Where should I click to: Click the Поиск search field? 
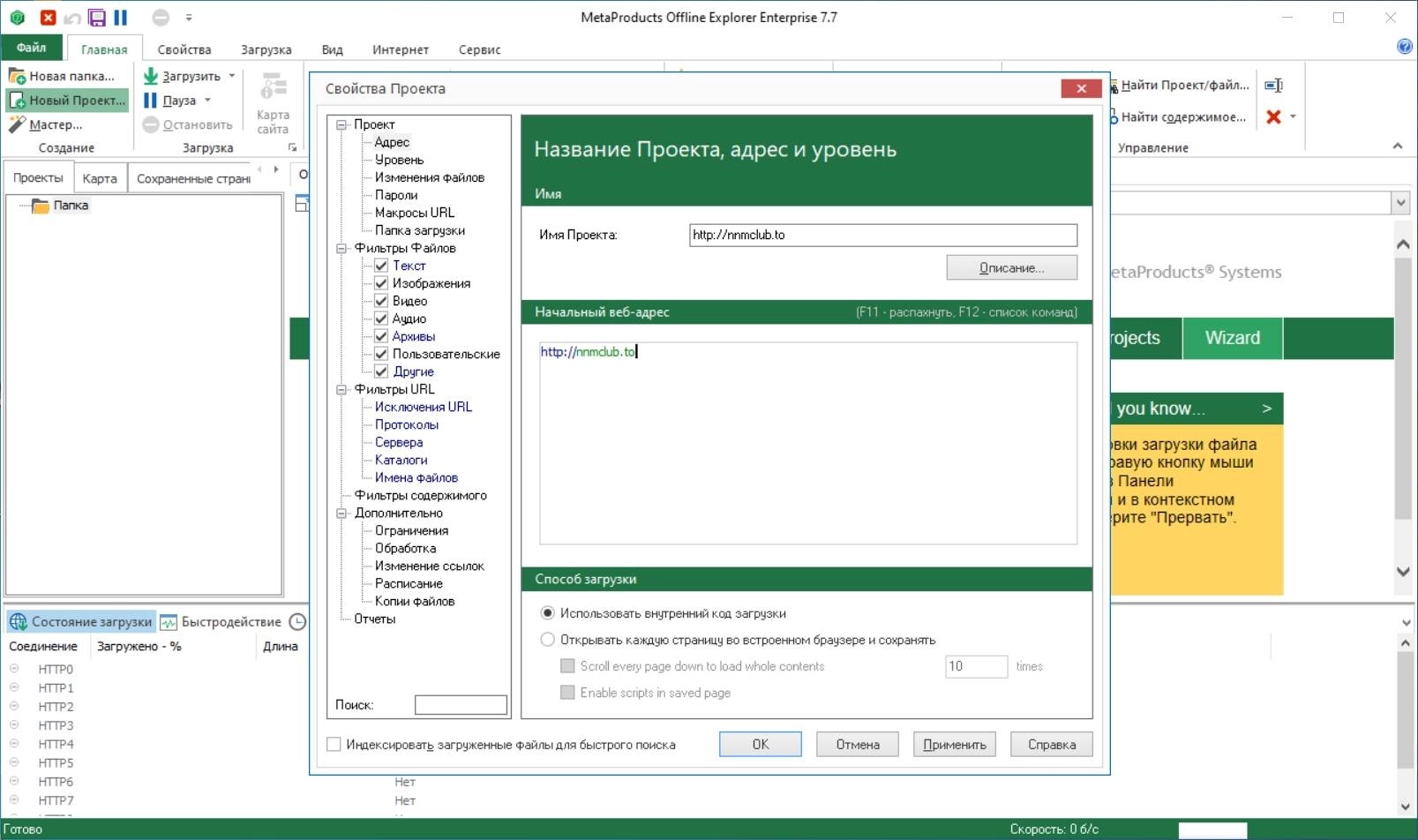461,705
